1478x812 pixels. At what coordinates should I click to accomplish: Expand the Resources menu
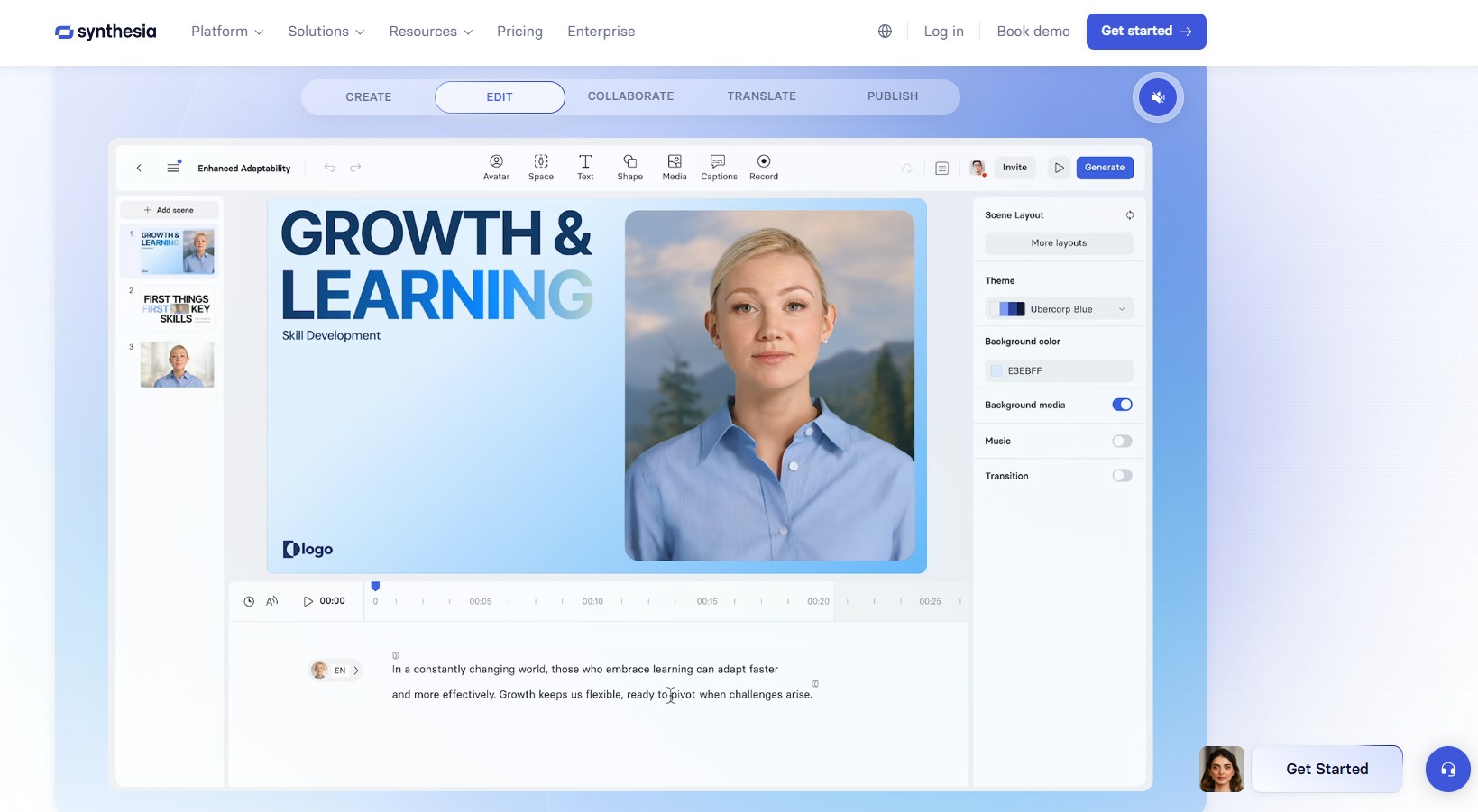431,32
